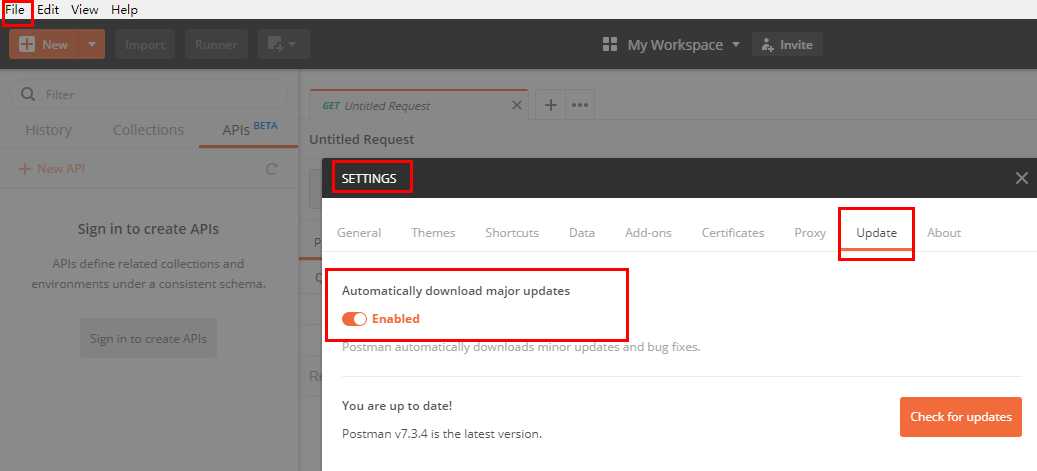The height and width of the screenshot is (471, 1037).
Task: Click the search magnifier icon in sidebar
Action: 28,95
